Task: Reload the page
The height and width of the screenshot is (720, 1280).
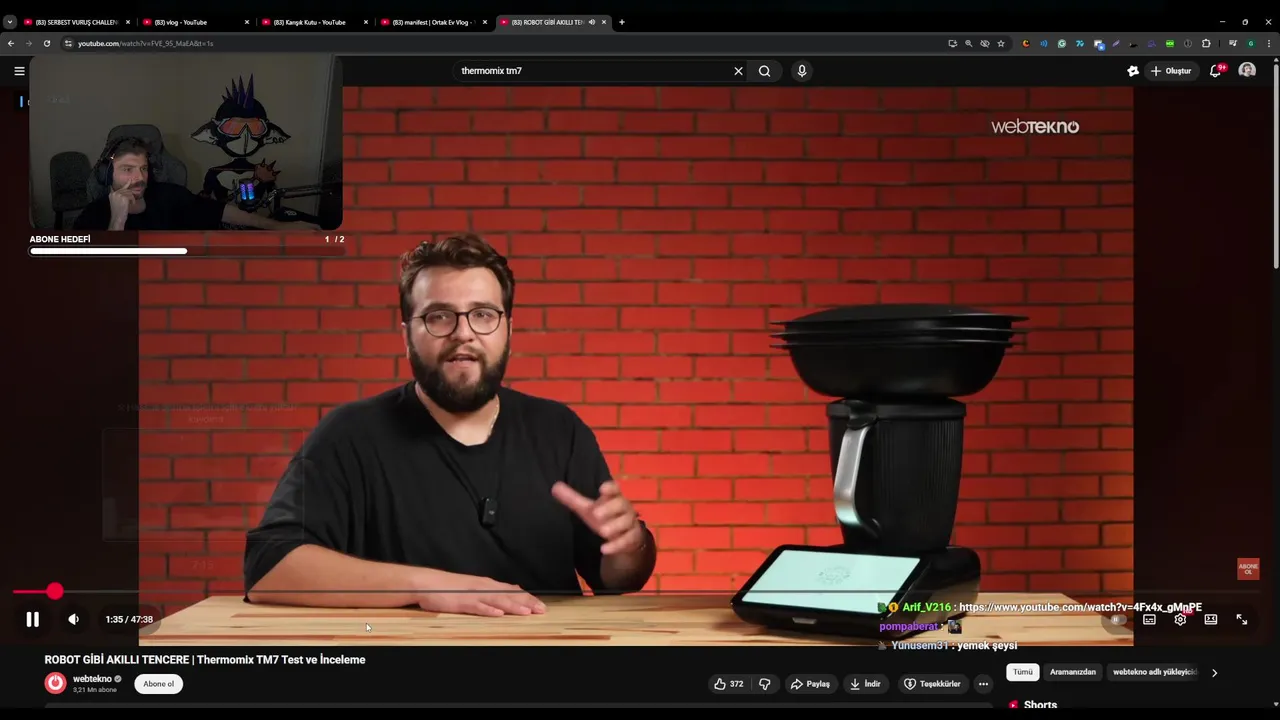Action: coord(46,43)
